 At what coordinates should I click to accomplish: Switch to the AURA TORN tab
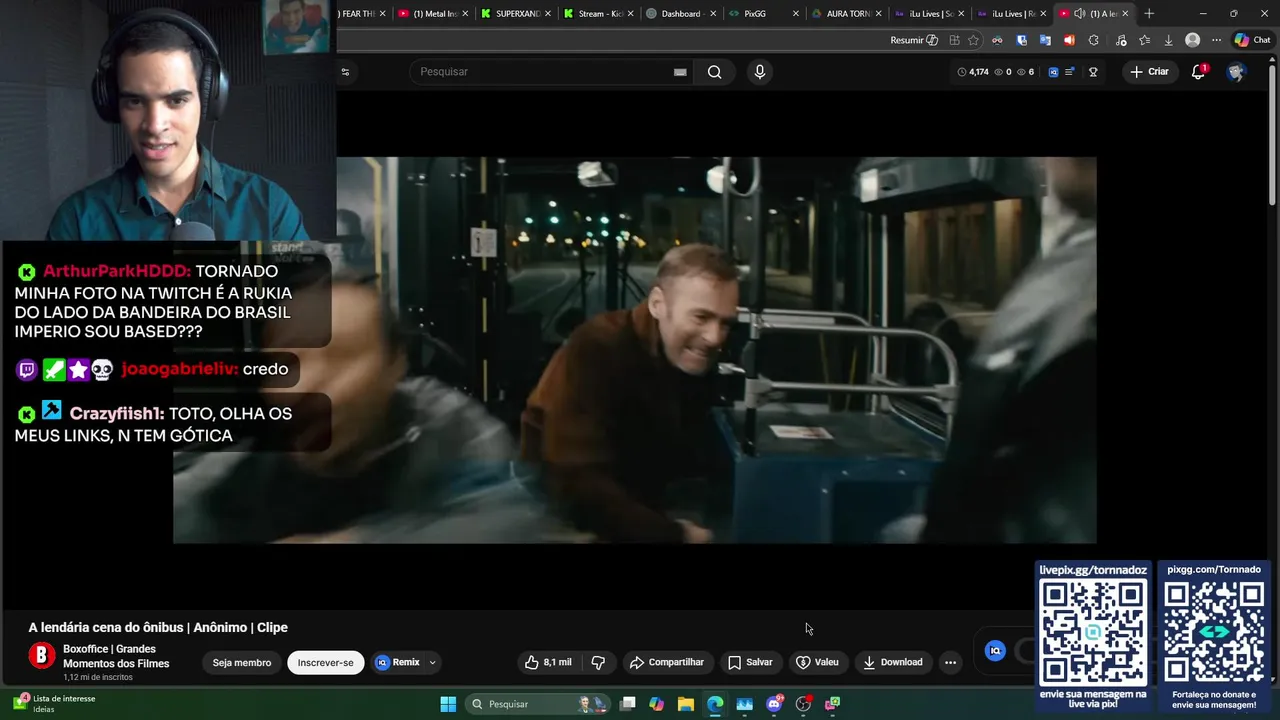point(844,13)
